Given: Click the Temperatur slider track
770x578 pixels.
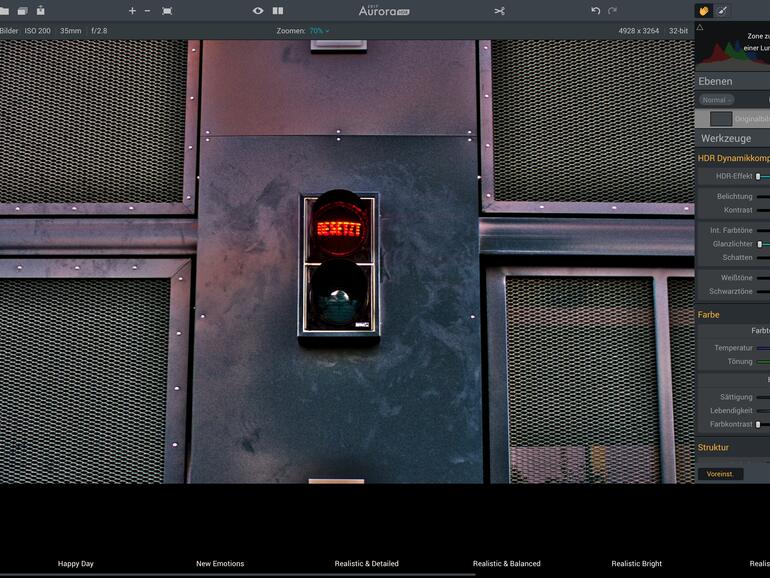Looking at the screenshot, I should click(763, 348).
